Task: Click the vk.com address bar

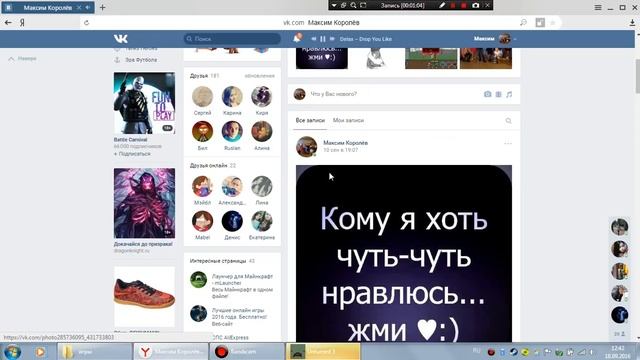Action: (x=321, y=23)
